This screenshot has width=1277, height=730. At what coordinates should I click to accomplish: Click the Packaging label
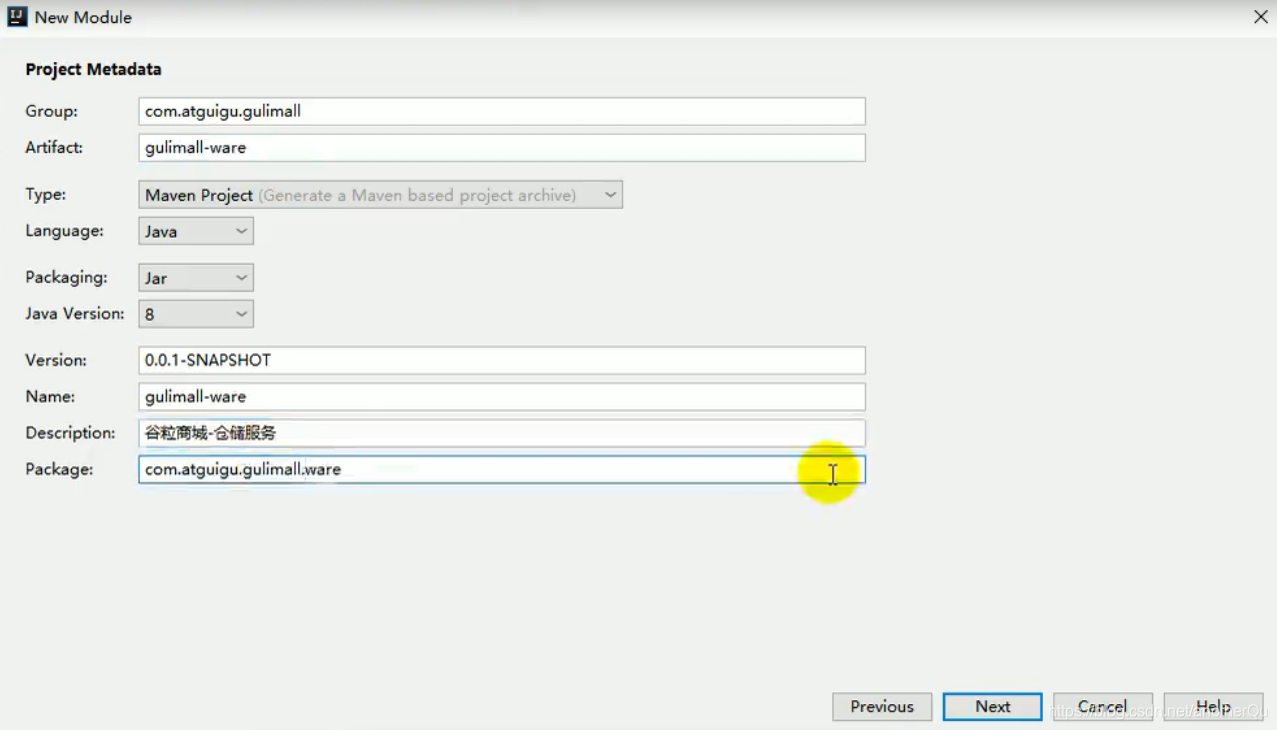coord(66,277)
